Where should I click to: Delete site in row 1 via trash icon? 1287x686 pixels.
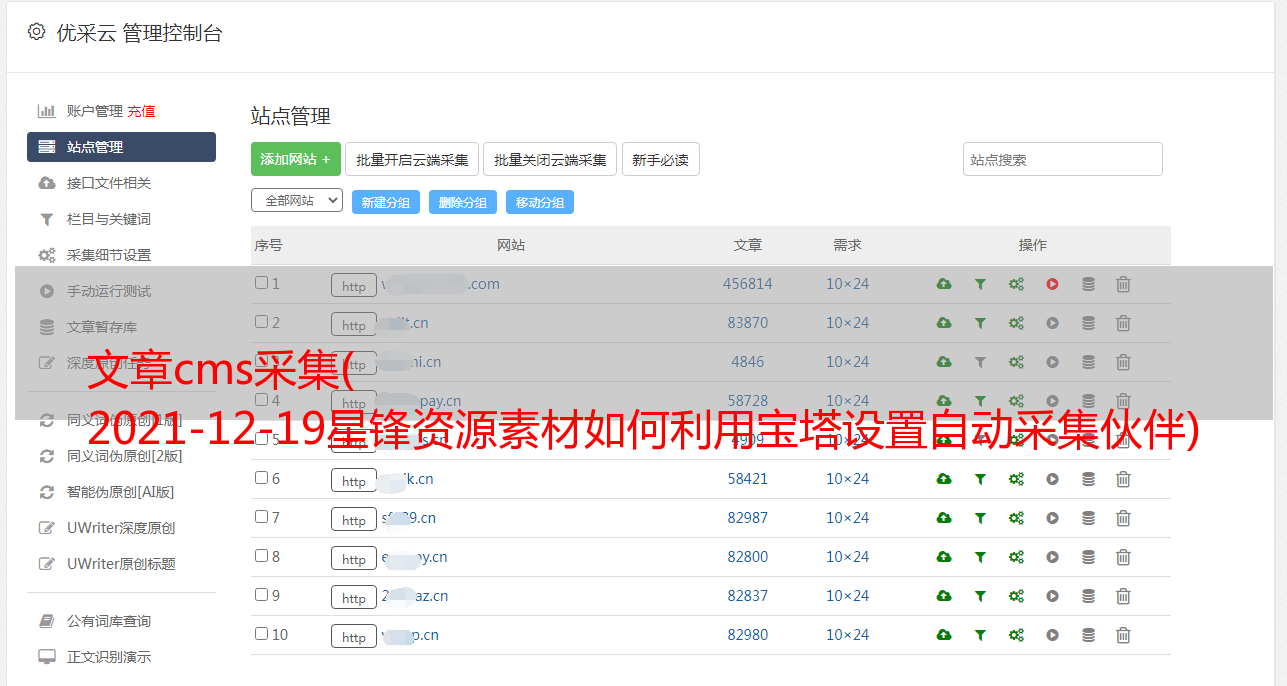pyautogui.click(x=1123, y=284)
